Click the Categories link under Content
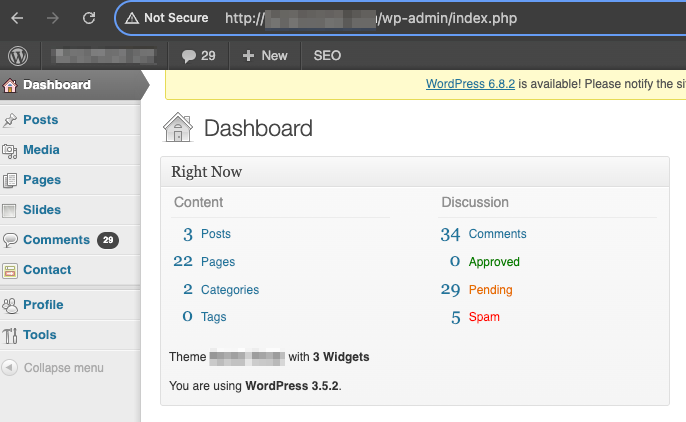This screenshot has height=422, width=686. [230, 290]
